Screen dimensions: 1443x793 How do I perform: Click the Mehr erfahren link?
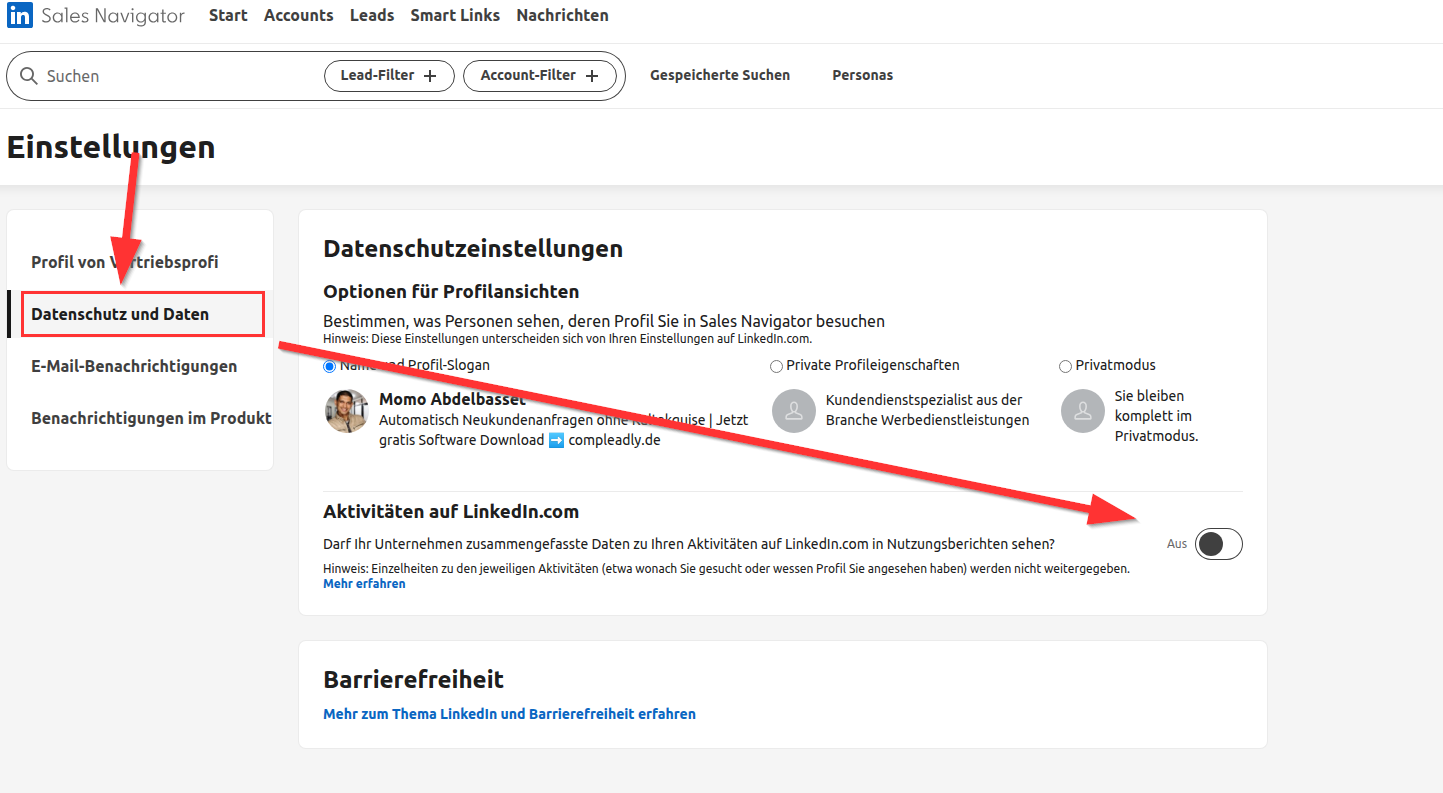(x=364, y=584)
